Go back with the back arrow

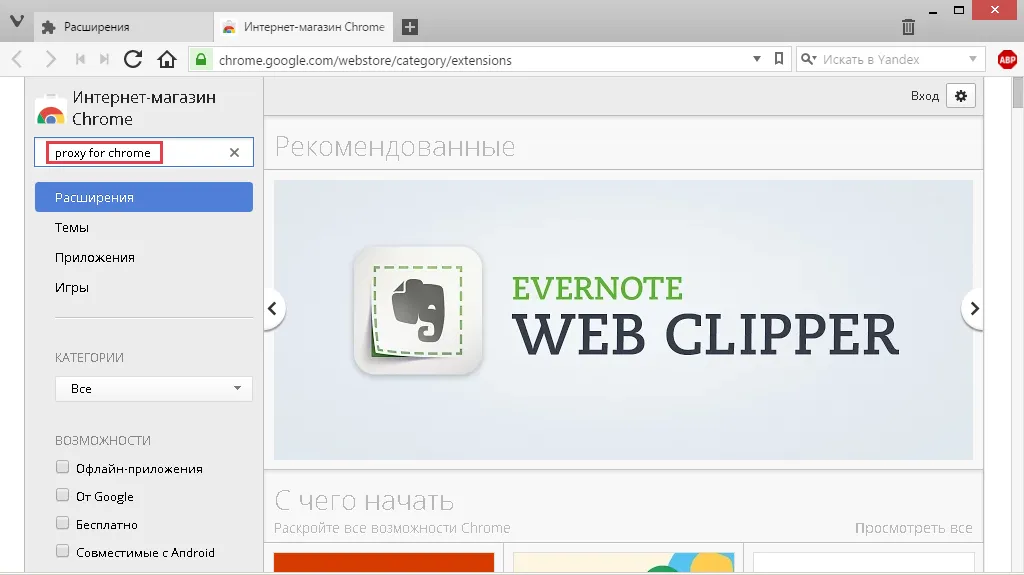pos(18,59)
